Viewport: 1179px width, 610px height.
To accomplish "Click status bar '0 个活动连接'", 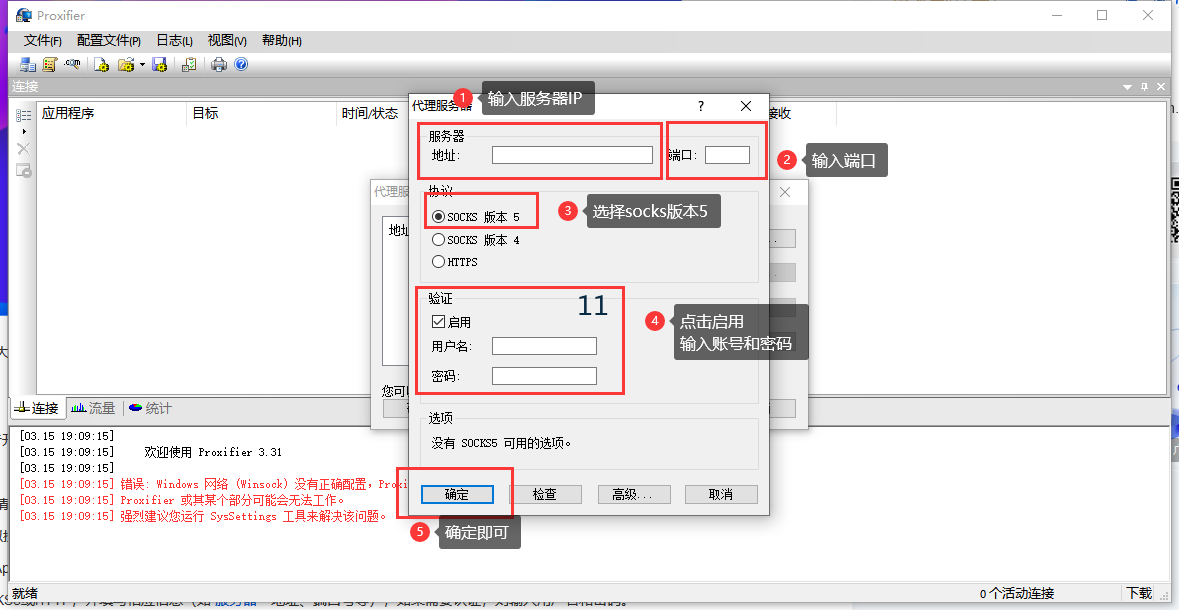I will [x=1017, y=593].
